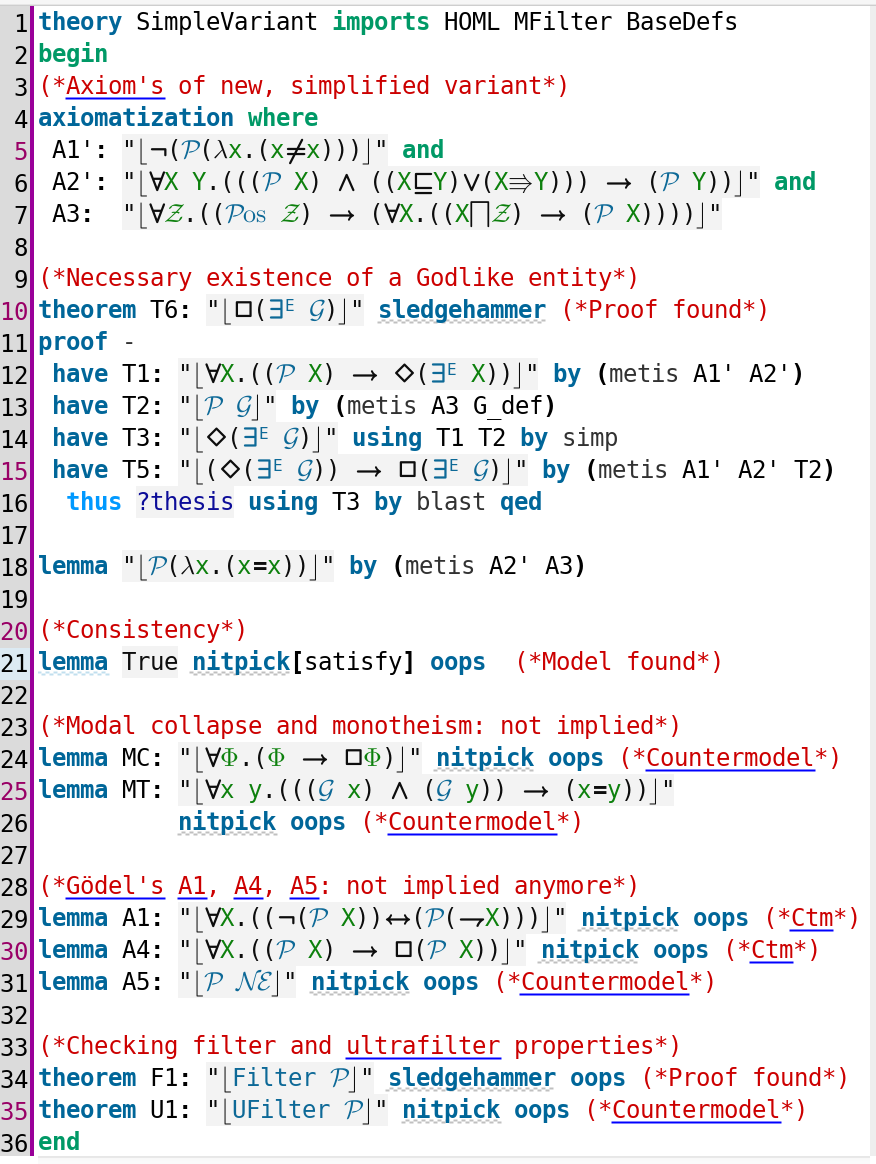
Task: Click the "simp" method on the T3 line
Action: [590, 437]
